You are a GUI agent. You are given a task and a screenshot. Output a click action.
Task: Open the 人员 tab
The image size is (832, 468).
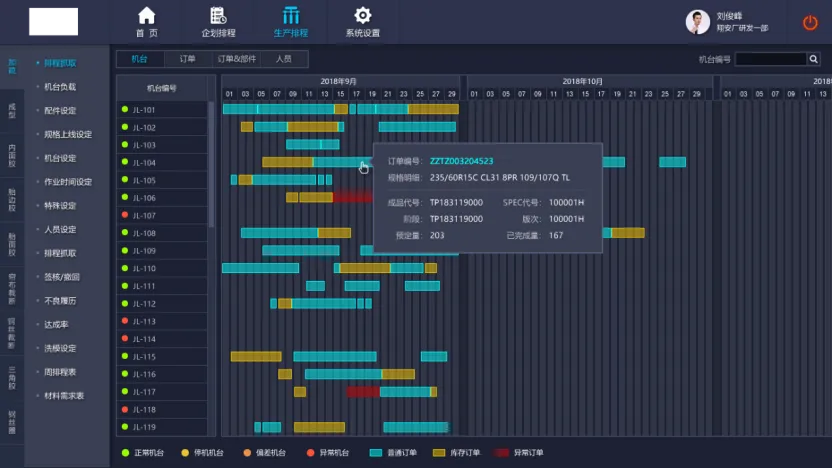click(x=284, y=60)
